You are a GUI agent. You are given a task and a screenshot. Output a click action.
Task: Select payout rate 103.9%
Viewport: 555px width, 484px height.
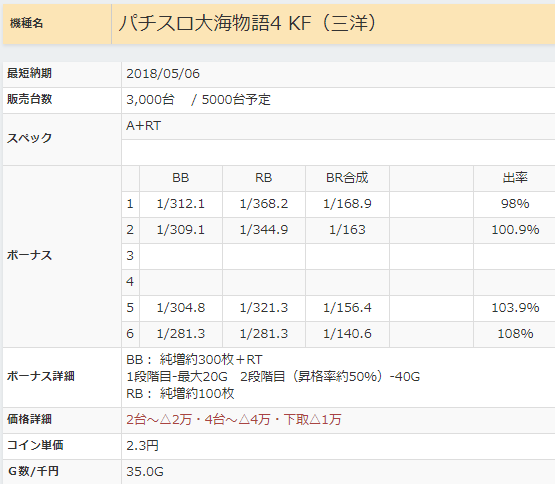(515, 308)
